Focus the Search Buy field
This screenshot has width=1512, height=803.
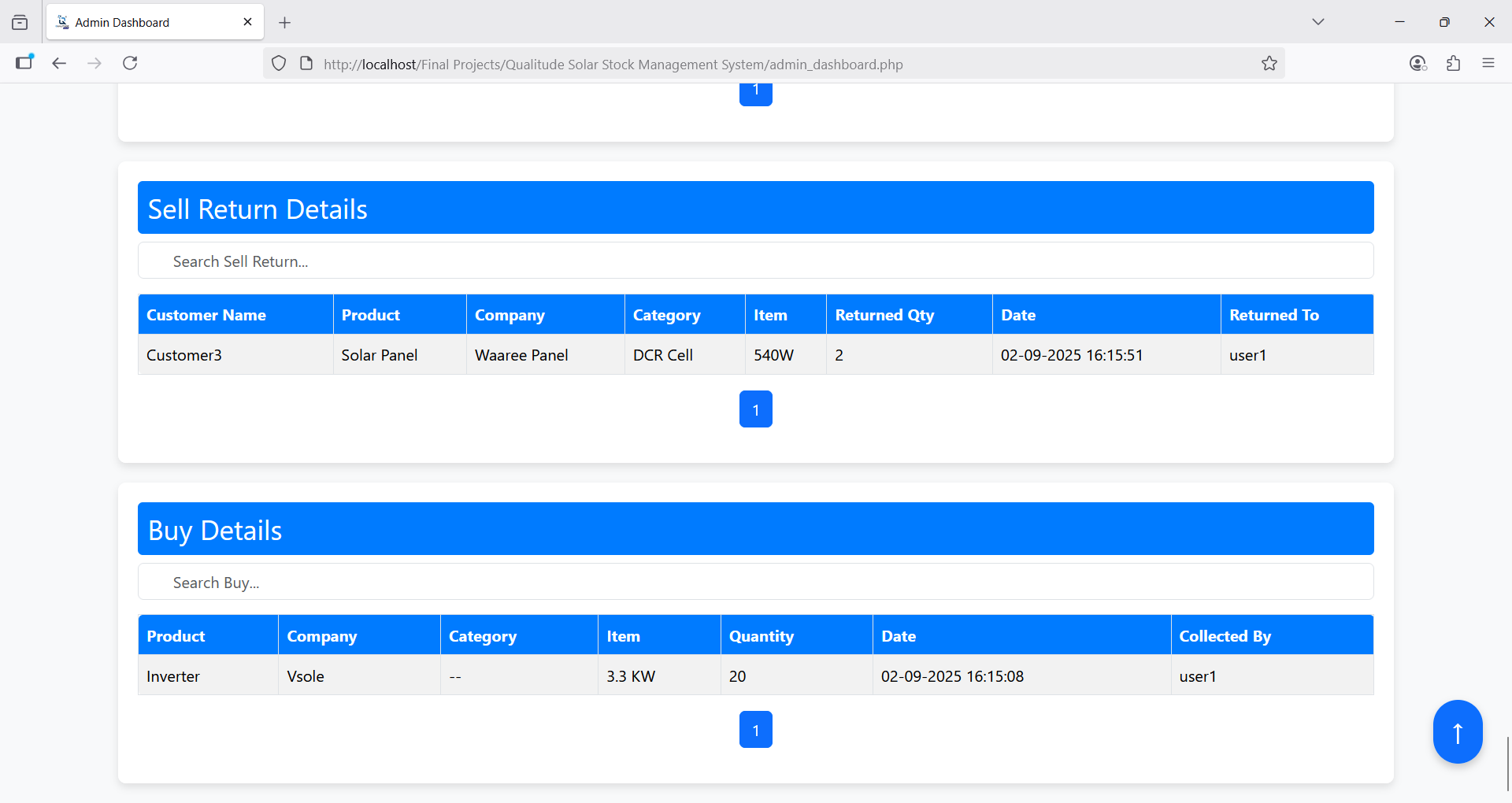(x=755, y=583)
